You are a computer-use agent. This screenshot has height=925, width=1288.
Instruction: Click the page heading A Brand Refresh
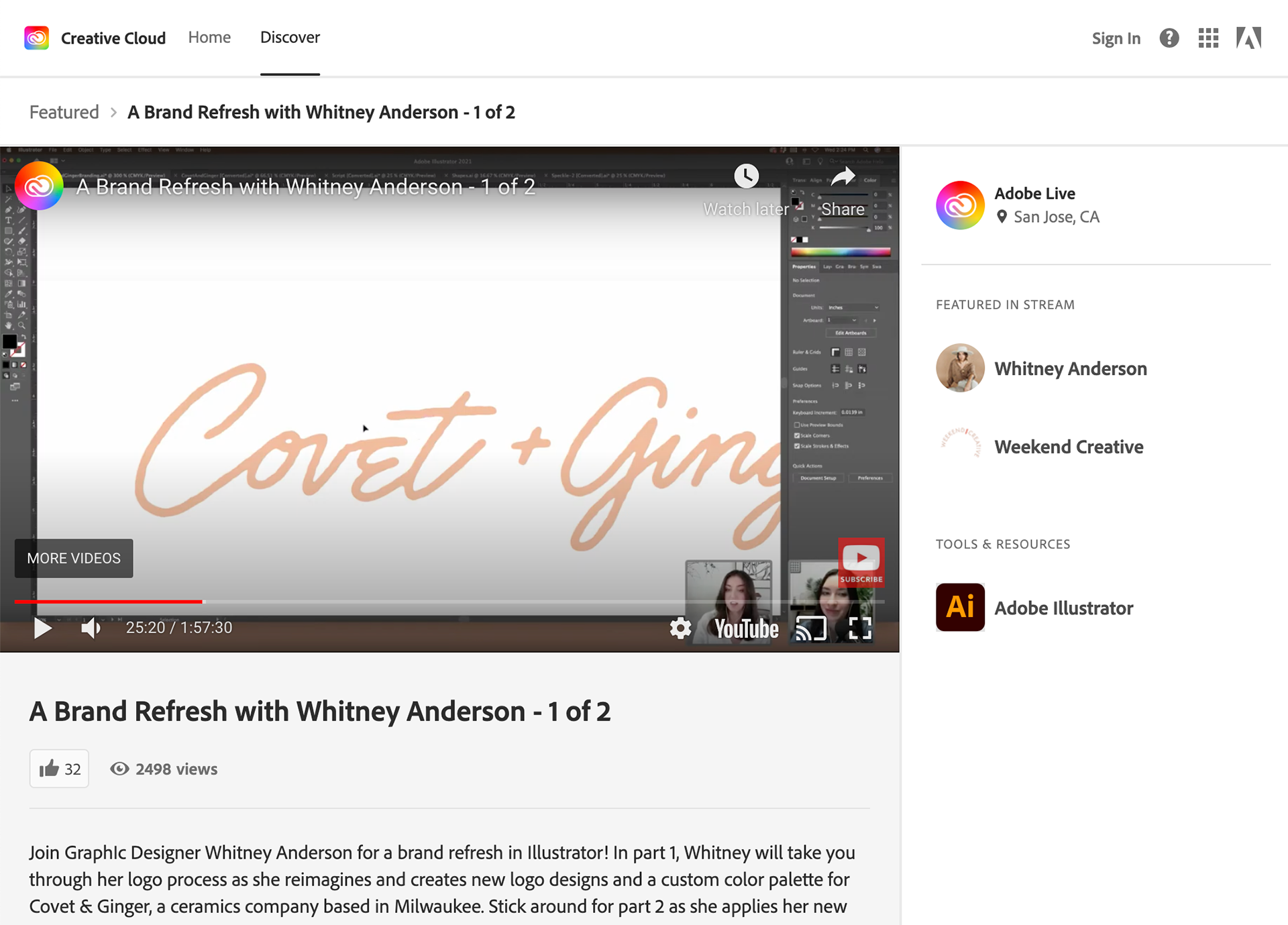pos(320,711)
